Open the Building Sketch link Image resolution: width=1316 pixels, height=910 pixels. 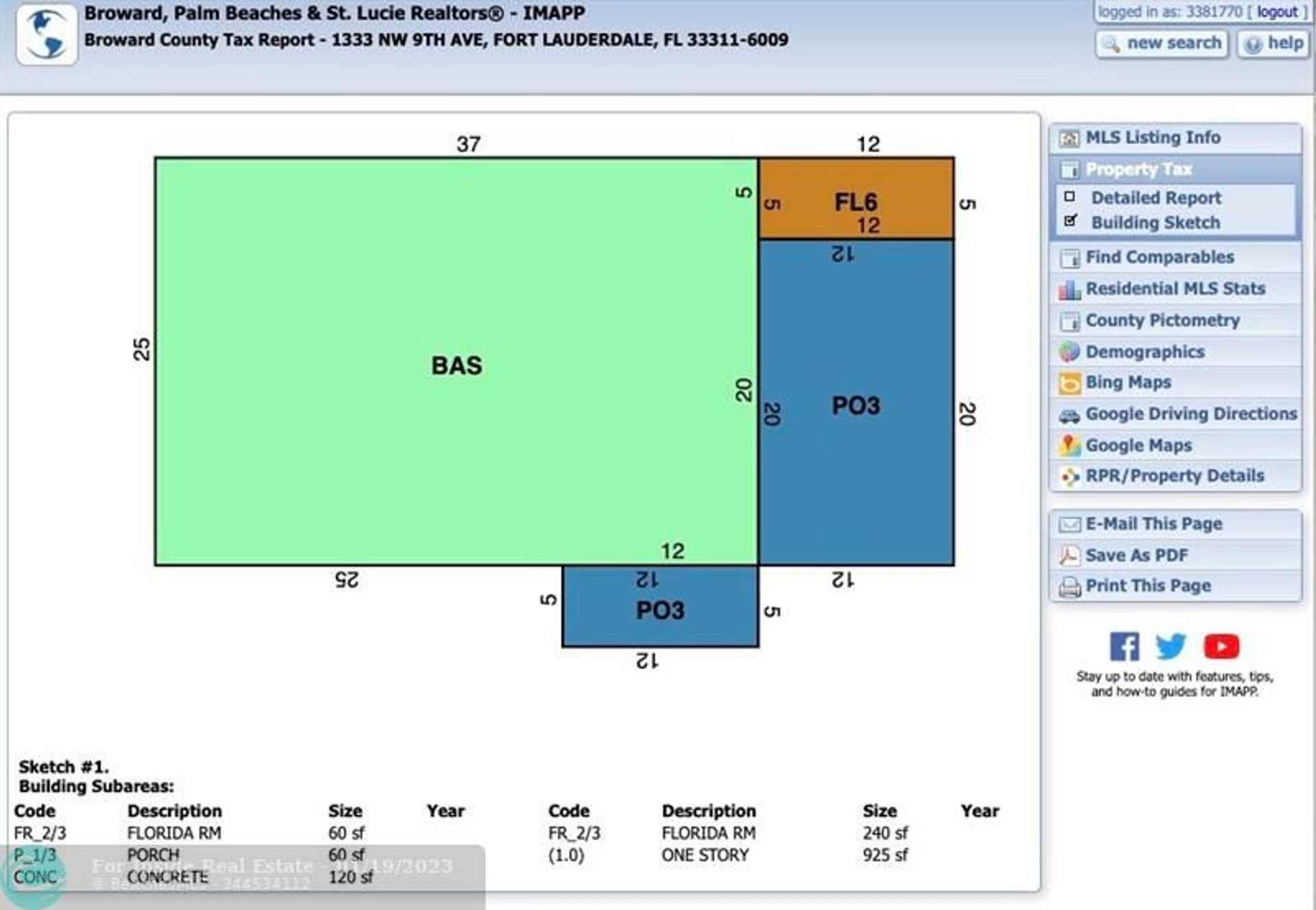click(1155, 223)
